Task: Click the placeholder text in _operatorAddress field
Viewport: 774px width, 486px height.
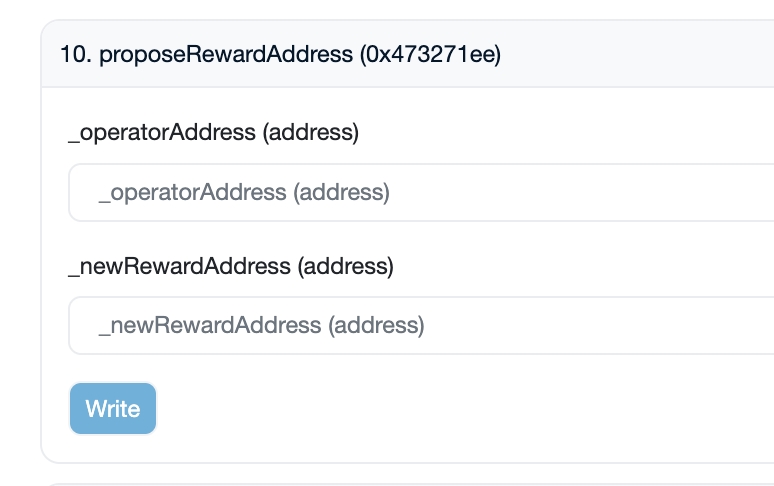Action: point(244,192)
